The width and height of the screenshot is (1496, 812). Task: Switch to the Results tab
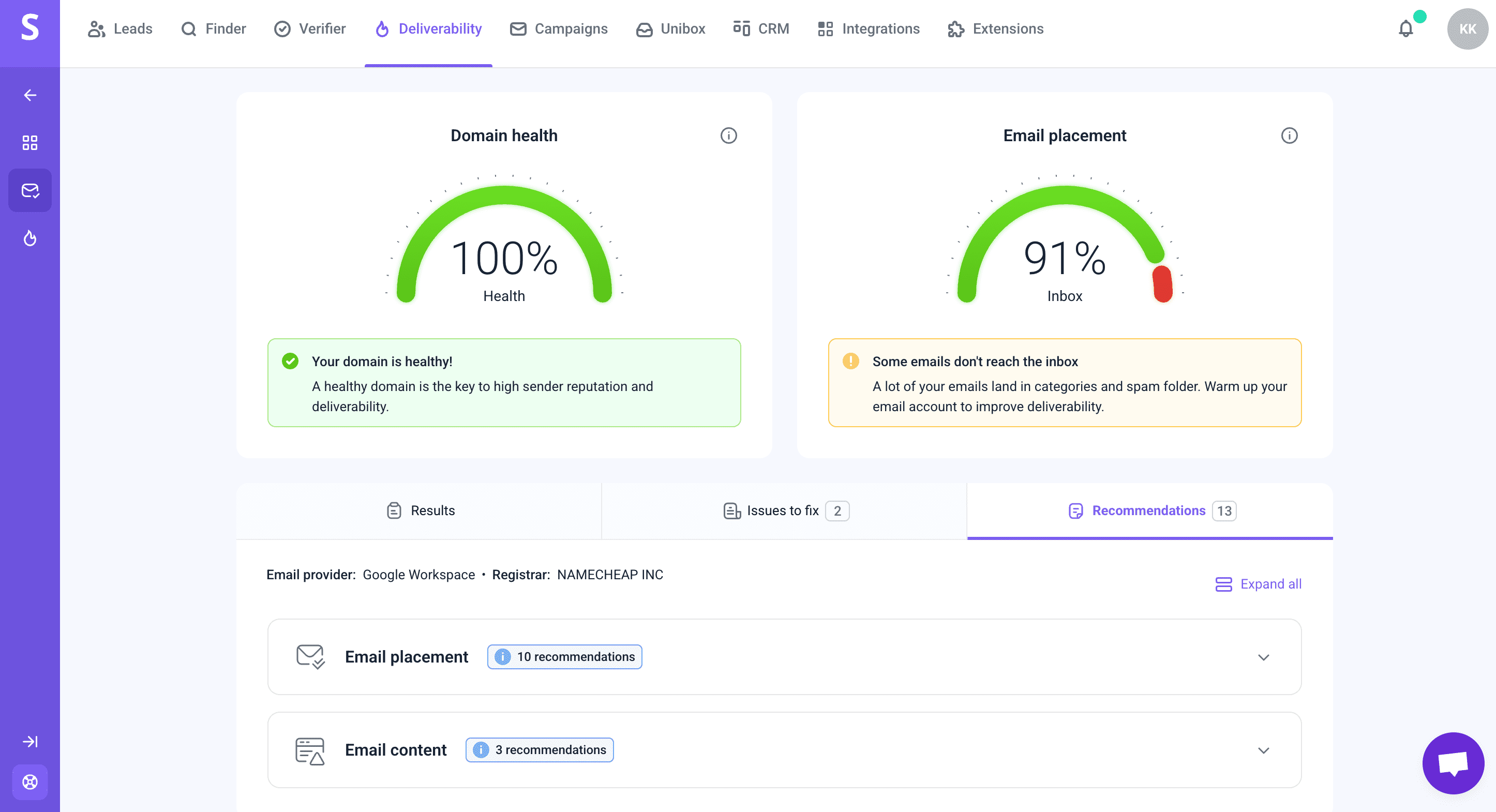(421, 510)
